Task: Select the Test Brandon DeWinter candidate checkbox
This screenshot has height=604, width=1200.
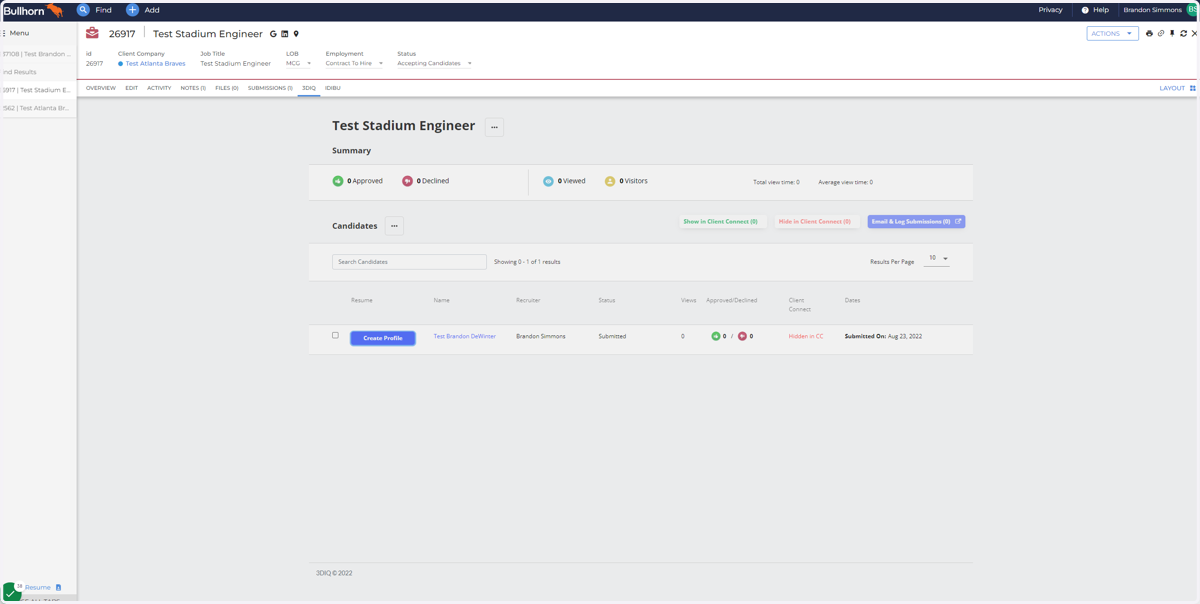Action: 335,335
